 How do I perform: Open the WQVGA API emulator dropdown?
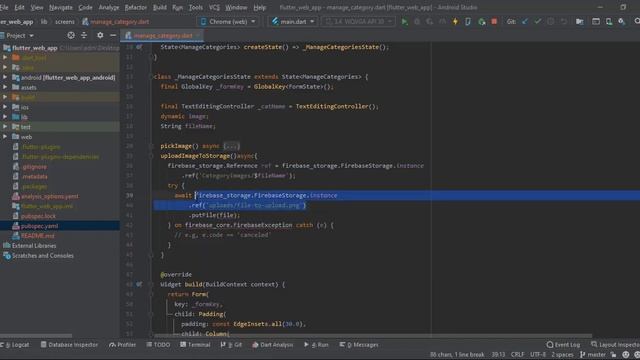(358, 22)
